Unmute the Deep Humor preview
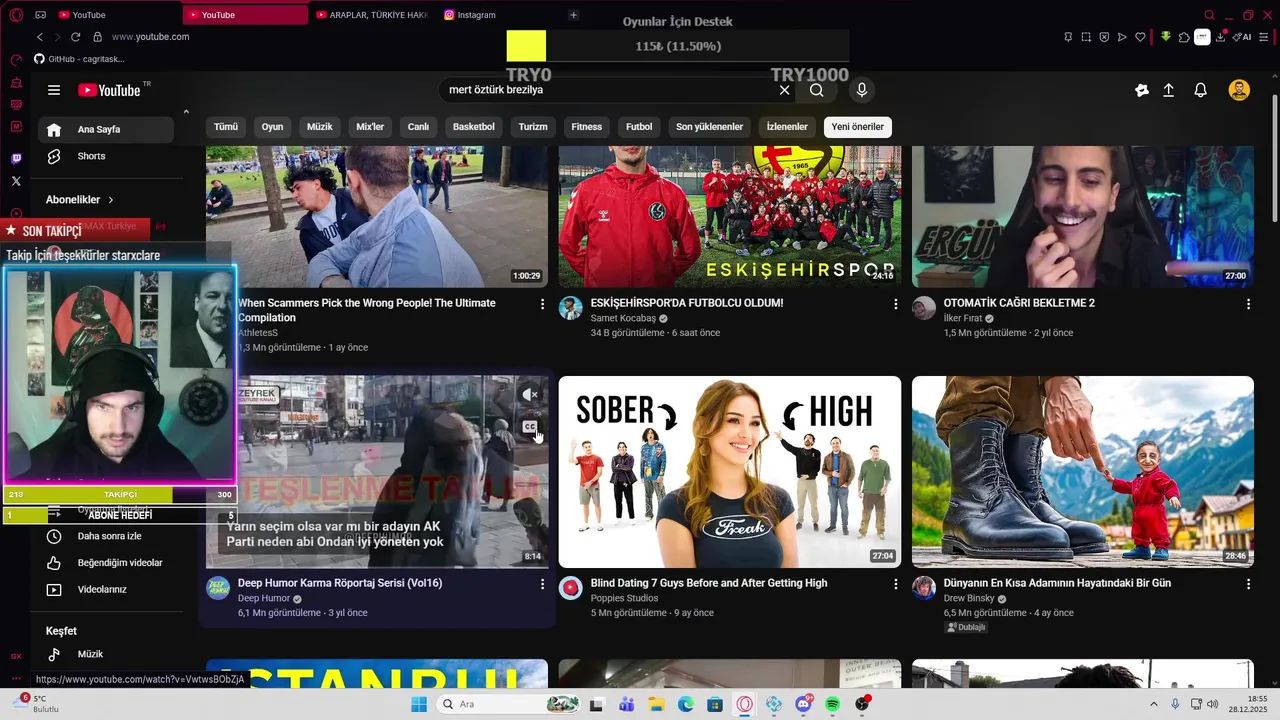The width and height of the screenshot is (1280, 720). pyautogui.click(x=530, y=395)
